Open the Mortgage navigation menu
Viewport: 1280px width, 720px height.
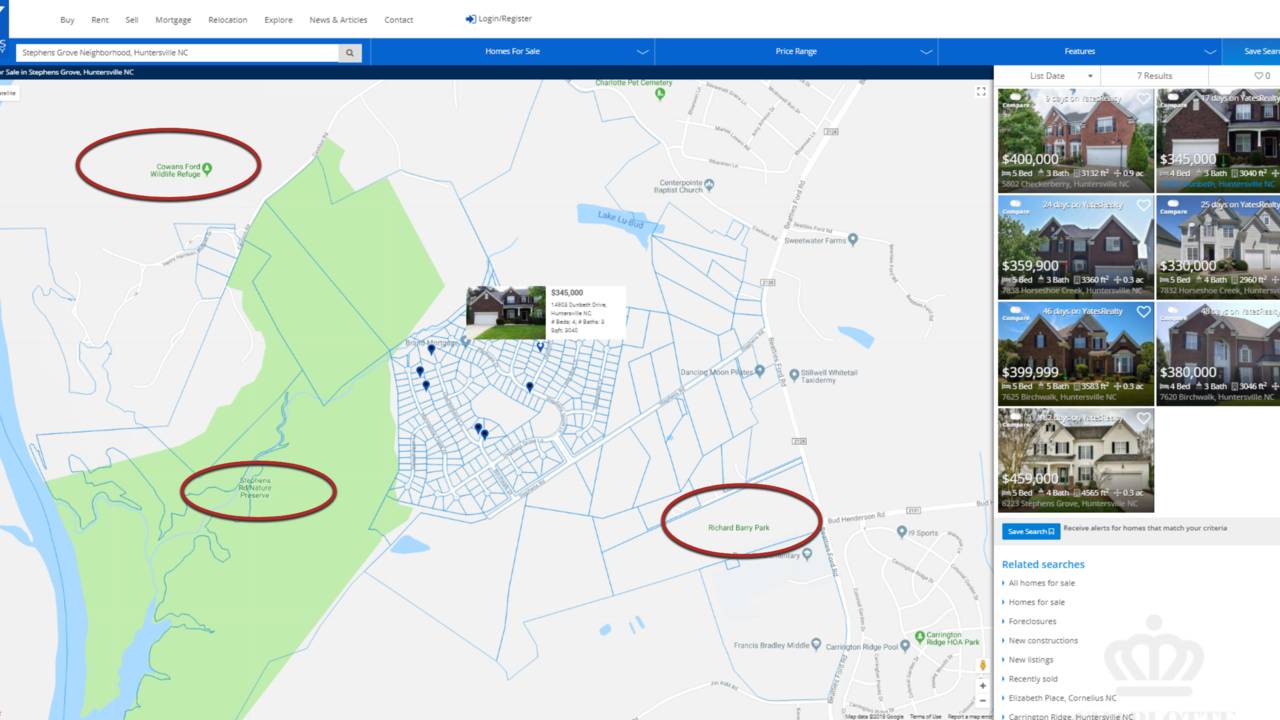pyautogui.click(x=172, y=19)
